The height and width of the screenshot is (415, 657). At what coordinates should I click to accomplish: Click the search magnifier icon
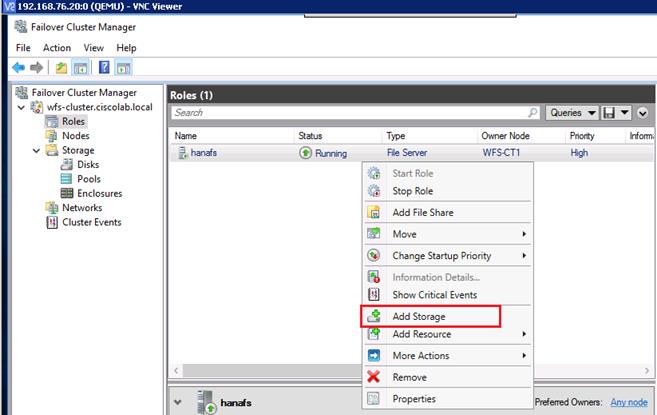point(533,113)
